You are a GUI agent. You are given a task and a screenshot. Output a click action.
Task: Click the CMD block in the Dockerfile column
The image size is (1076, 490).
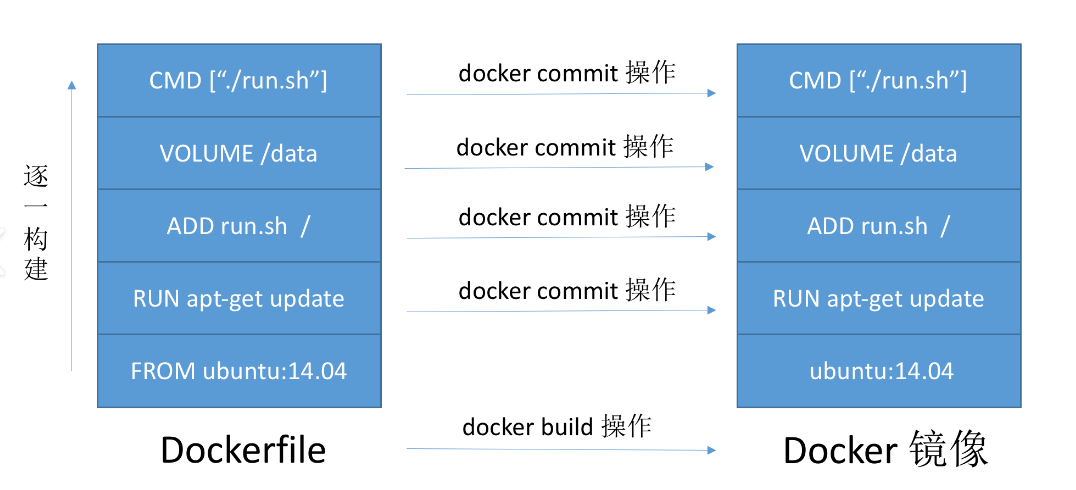tap(239, 81)
